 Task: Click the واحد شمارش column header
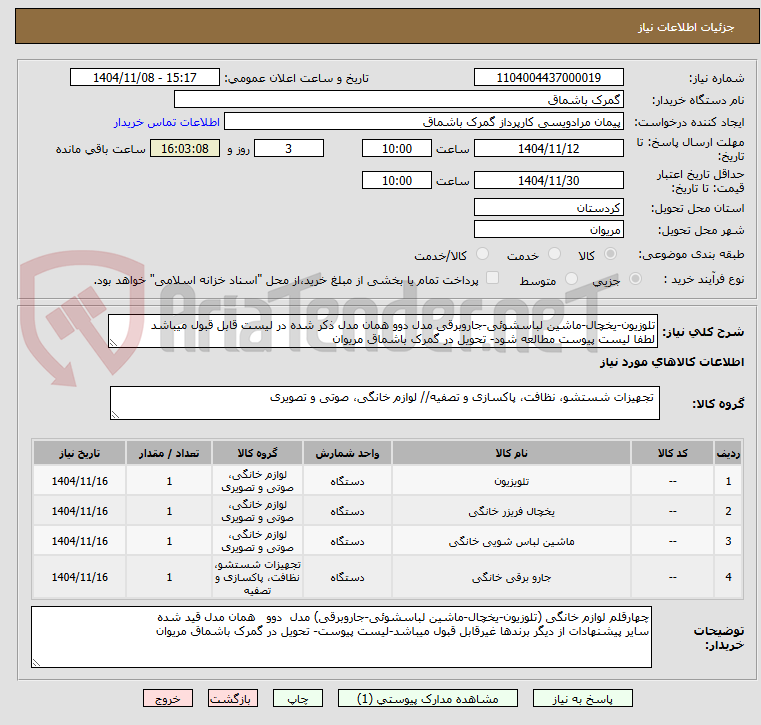pos(347,453)
